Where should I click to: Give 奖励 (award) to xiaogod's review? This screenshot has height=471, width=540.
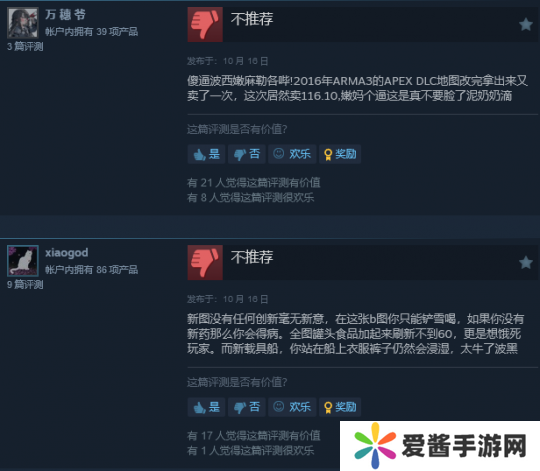click(340, 407)
